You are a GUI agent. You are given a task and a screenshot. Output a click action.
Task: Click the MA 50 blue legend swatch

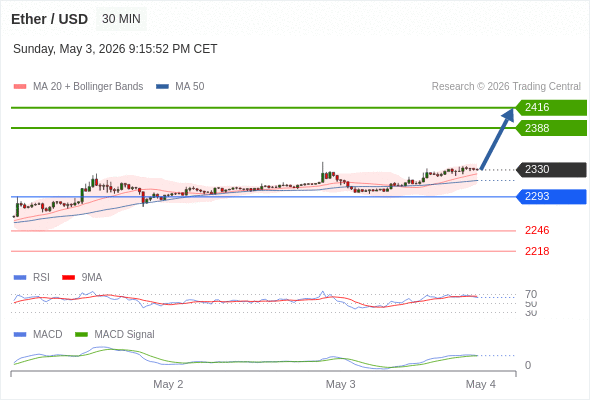point(162,87)
